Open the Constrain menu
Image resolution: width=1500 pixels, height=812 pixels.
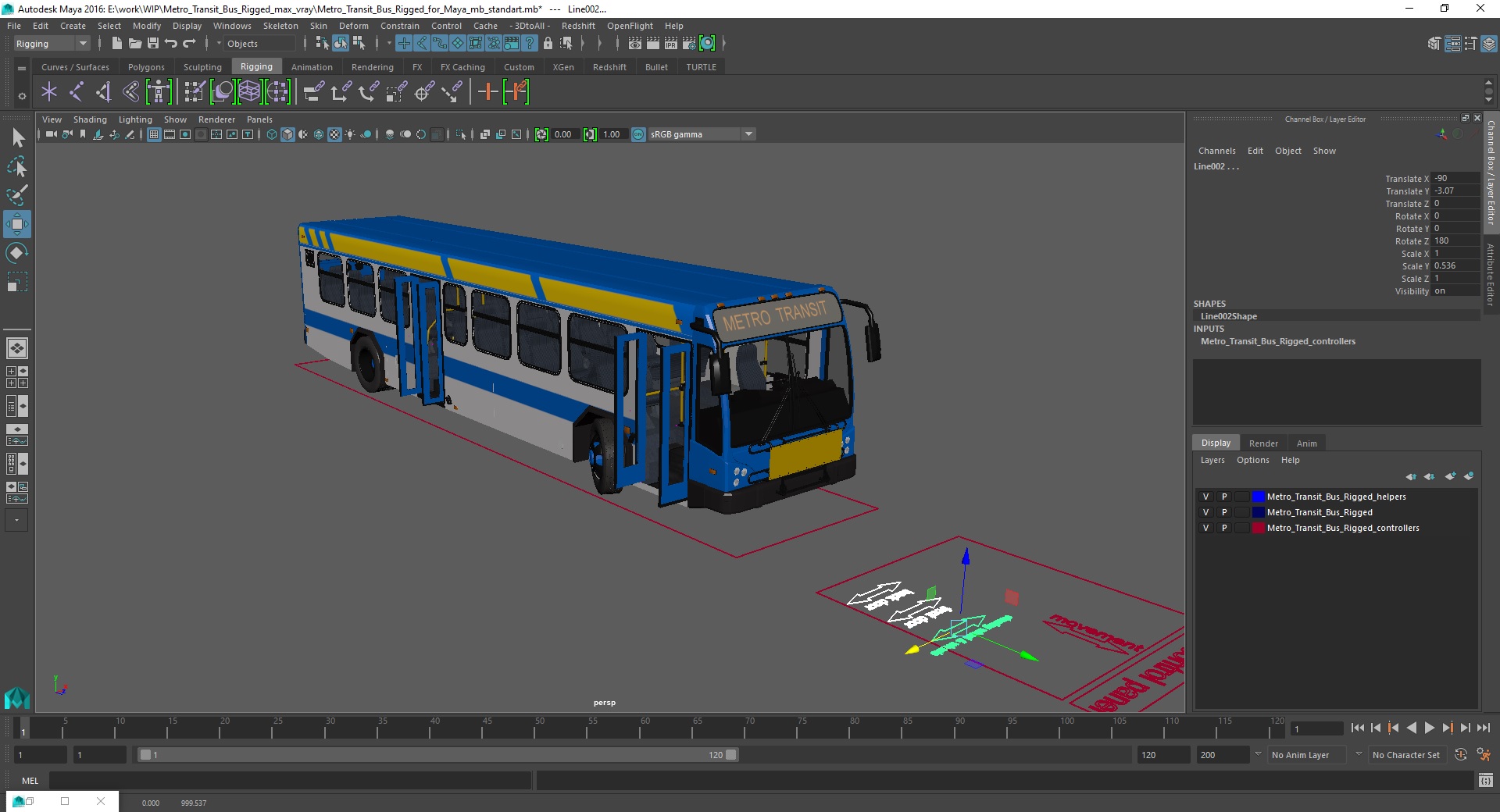(x=400, y=26)
